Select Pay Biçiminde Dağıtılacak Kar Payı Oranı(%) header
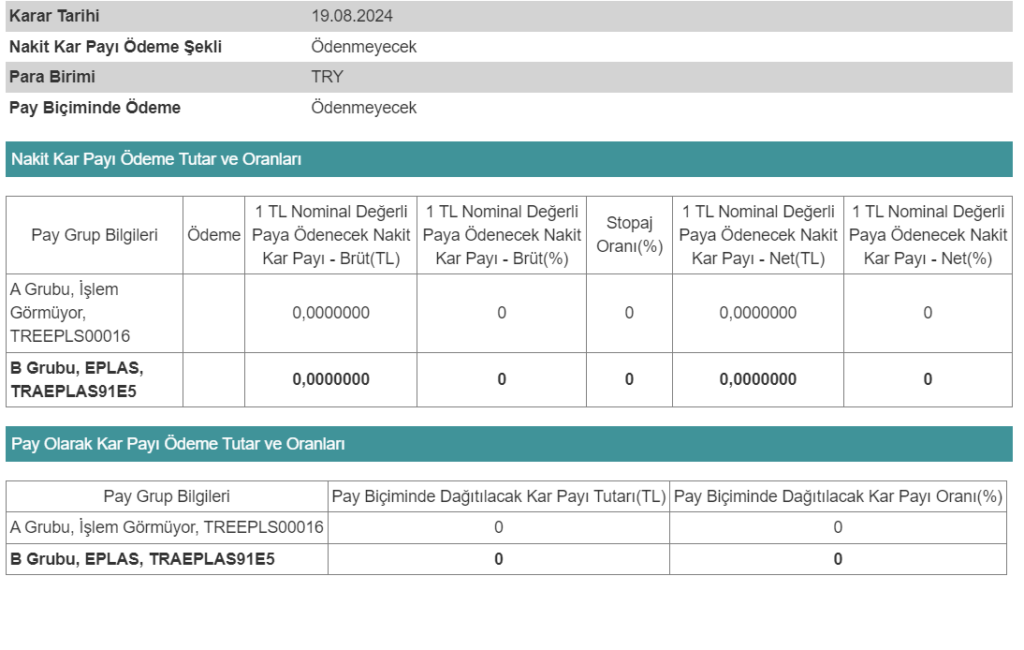 click(837, 496)
